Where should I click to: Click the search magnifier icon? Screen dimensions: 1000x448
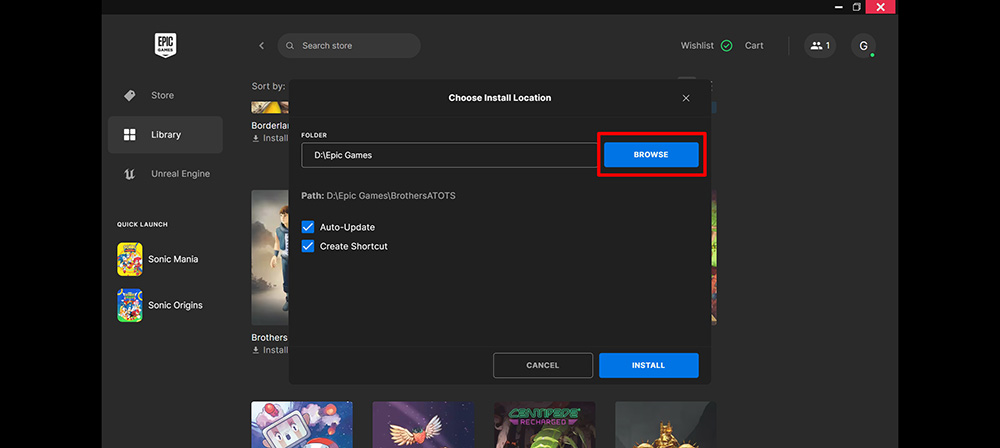(290, 45)
